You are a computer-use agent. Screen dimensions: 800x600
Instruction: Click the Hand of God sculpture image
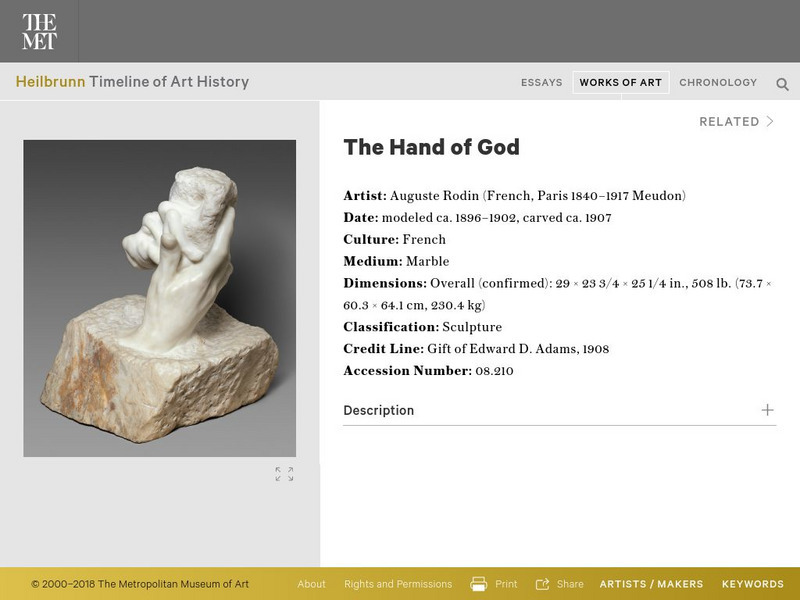click(x=160, y=298)
